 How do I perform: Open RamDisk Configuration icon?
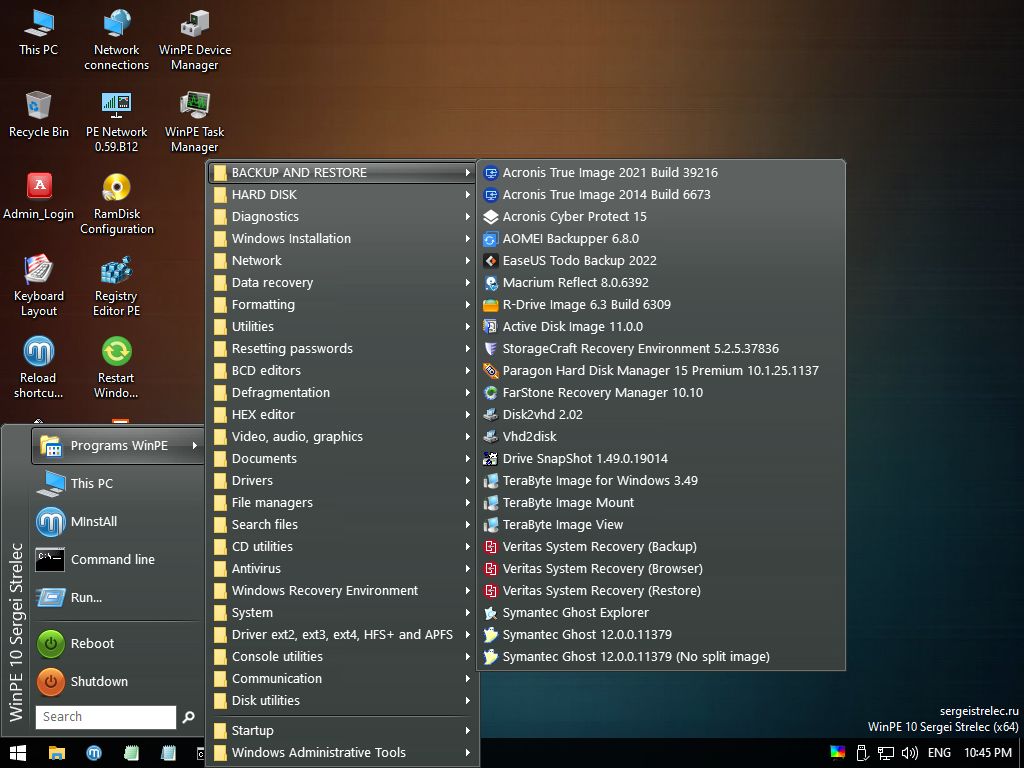(116, 204)
